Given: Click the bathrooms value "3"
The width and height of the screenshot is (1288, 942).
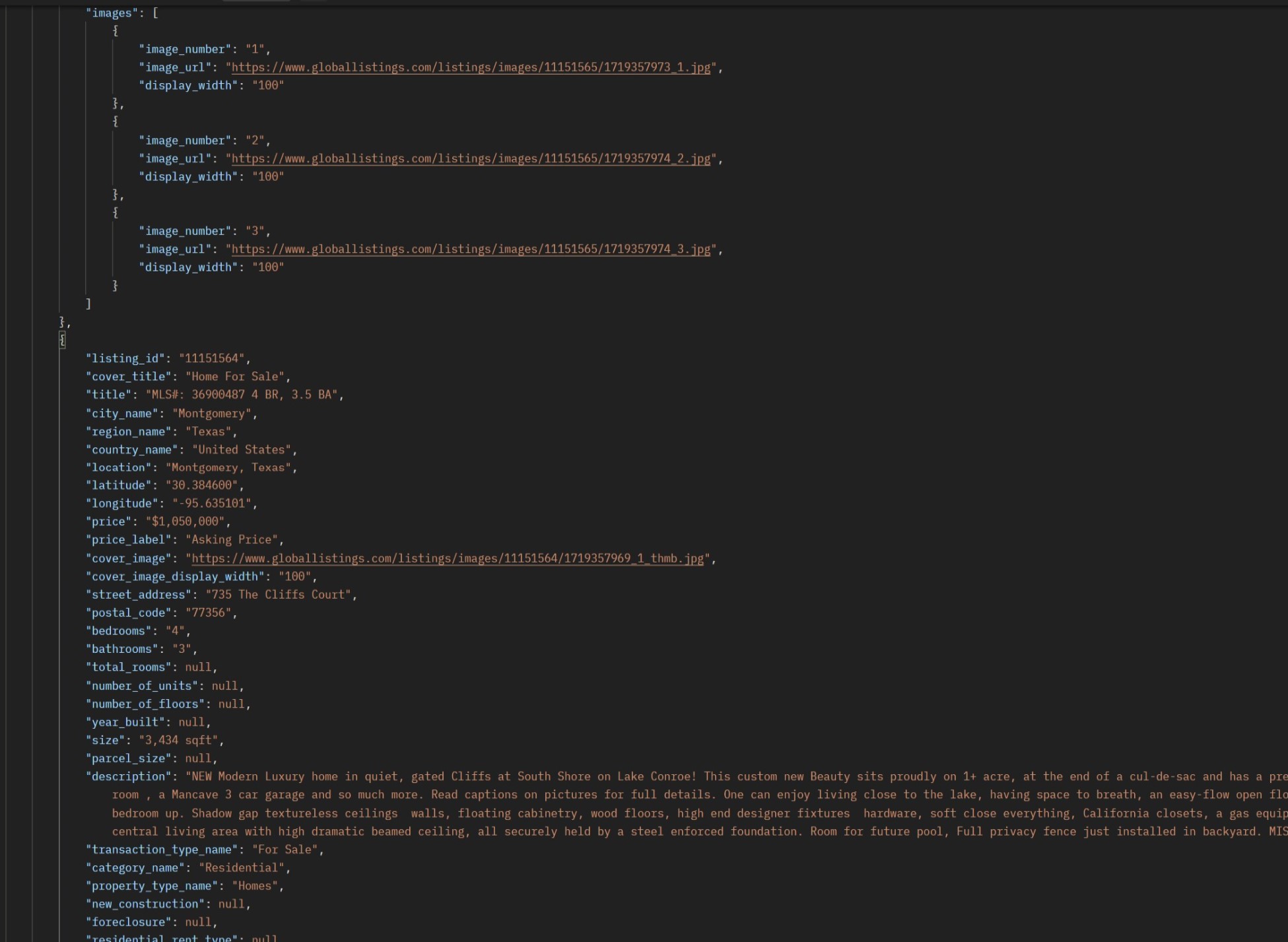Looking at the screenshot, I should pos(182,649).
